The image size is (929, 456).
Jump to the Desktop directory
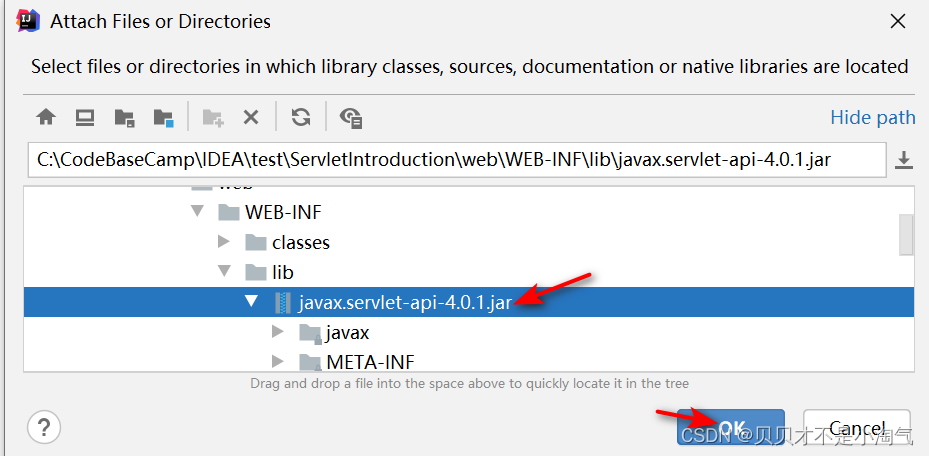tap(85, 118)
